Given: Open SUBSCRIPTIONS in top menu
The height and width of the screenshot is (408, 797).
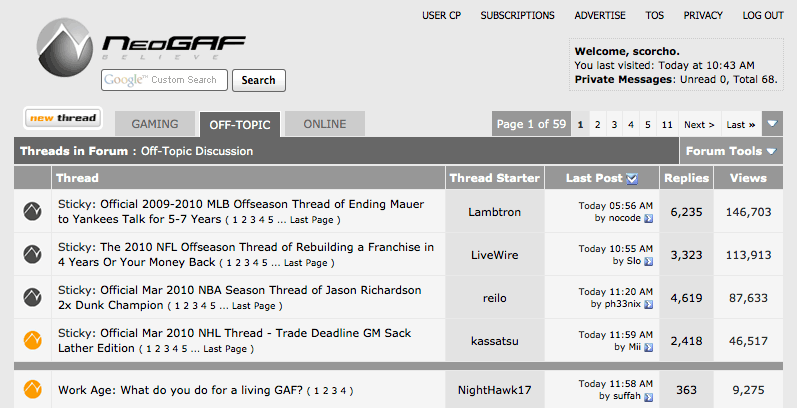Looking at the screenshot, I should [x=517, y=16].
